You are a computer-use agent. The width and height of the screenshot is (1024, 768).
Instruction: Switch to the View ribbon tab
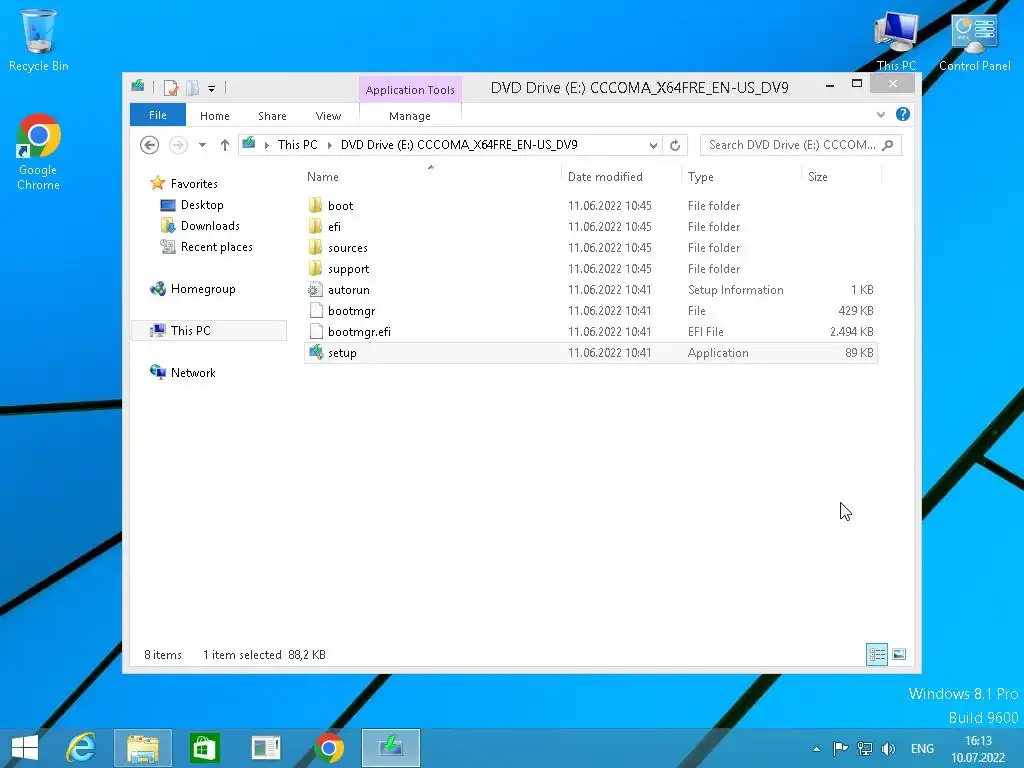pos(328,116)
